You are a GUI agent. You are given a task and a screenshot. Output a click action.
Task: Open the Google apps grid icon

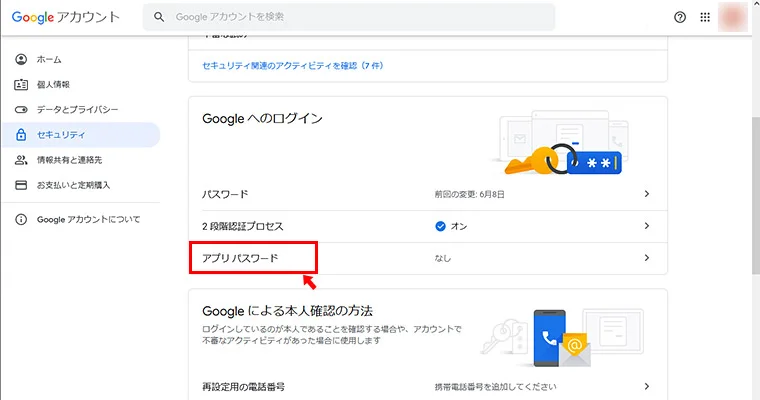pos(705,17)
